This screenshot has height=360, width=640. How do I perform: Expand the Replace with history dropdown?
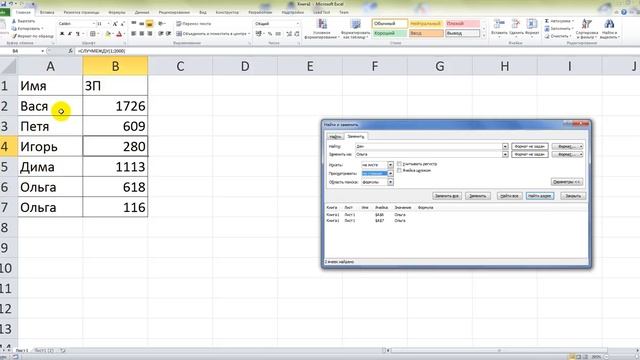(505, 154)
